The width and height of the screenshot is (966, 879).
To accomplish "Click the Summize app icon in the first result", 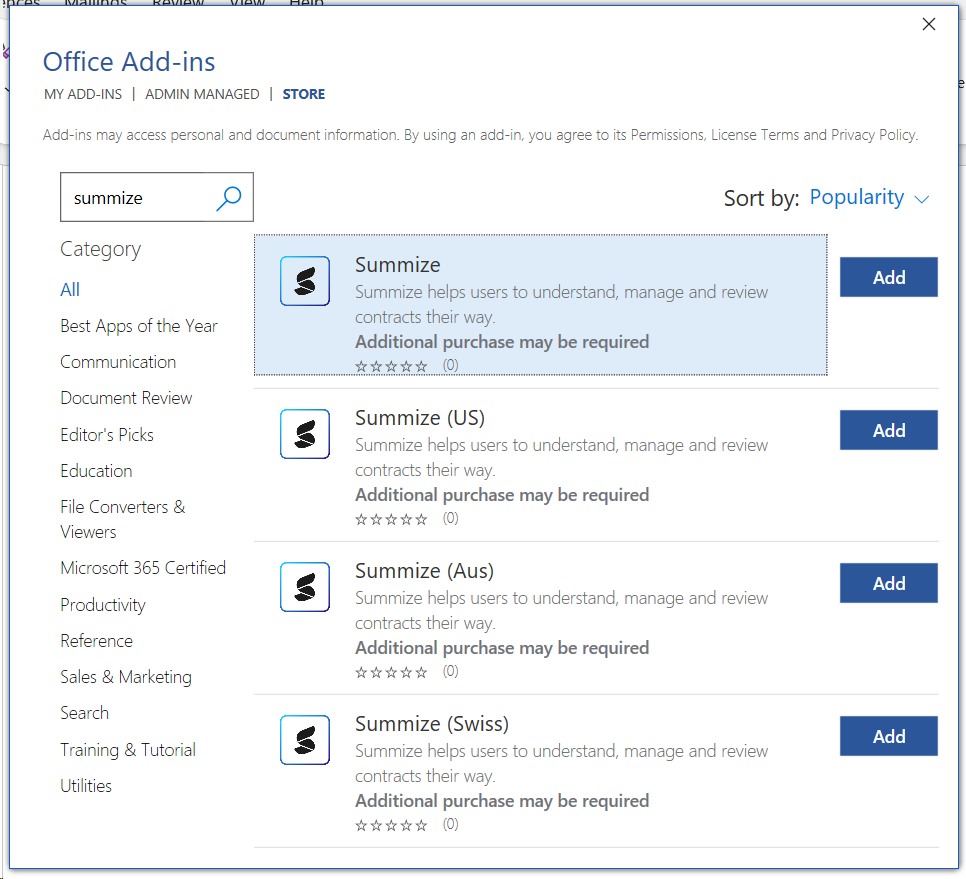I will coord(304,281).
